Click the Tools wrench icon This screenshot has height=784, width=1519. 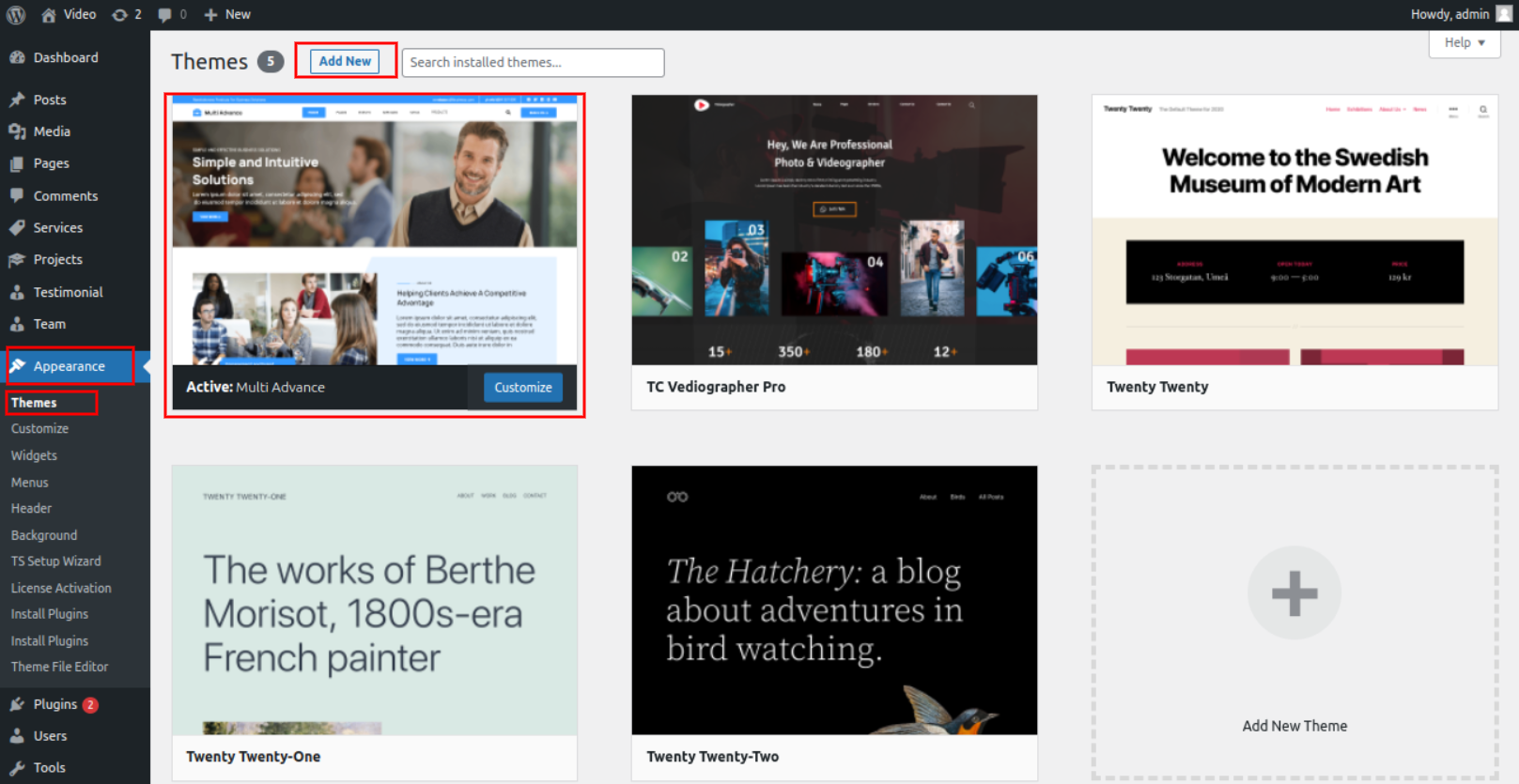click(x=17, y=768)
